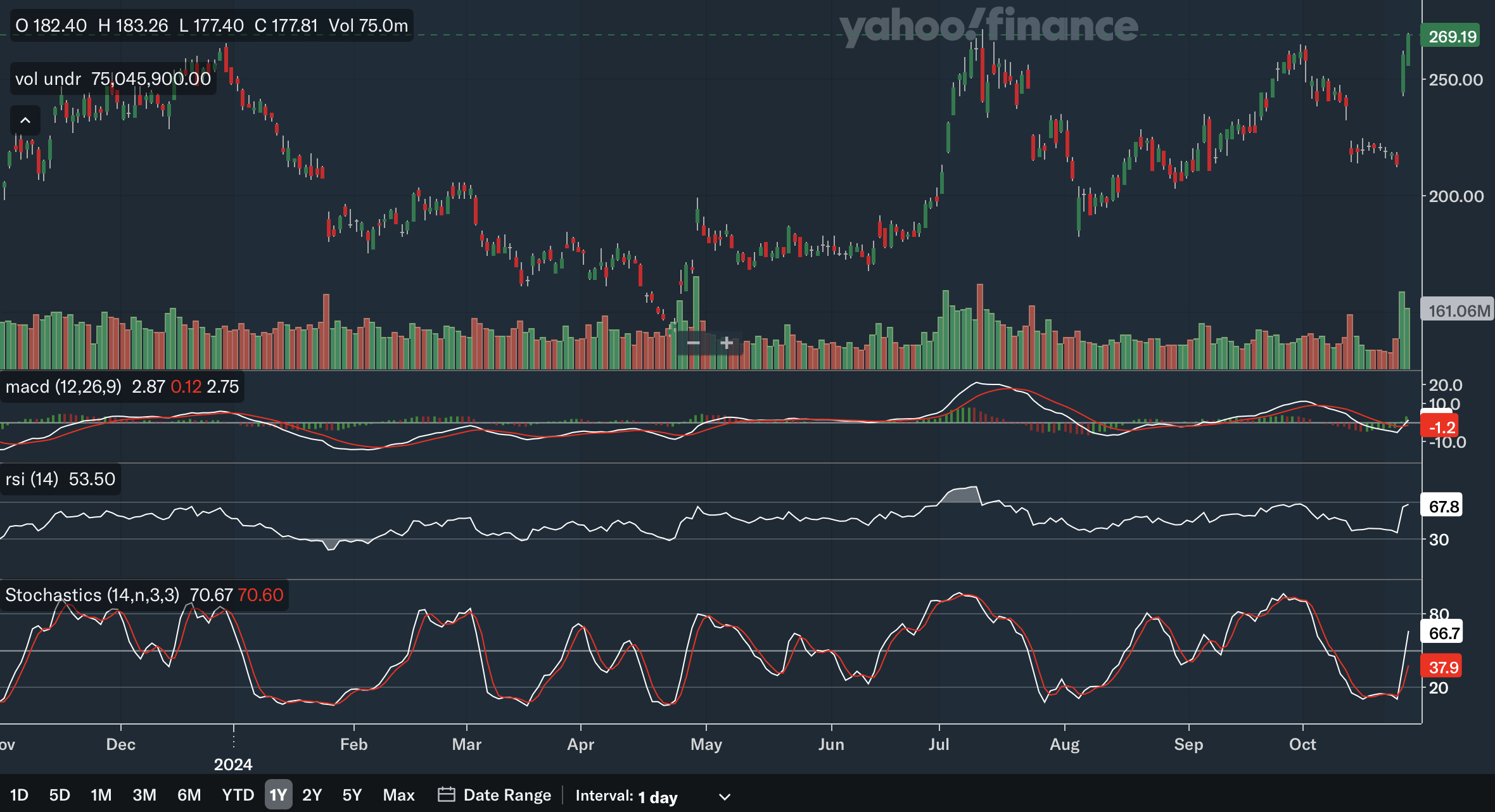Screen dimensions: 1495x812
Task: Click the rsi (14) indicator label
Action: 32,479
